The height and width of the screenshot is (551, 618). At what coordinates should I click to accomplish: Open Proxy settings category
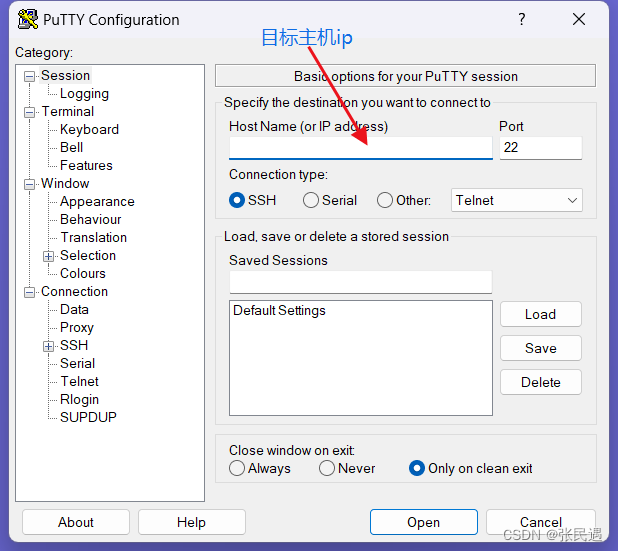(77, 328)
